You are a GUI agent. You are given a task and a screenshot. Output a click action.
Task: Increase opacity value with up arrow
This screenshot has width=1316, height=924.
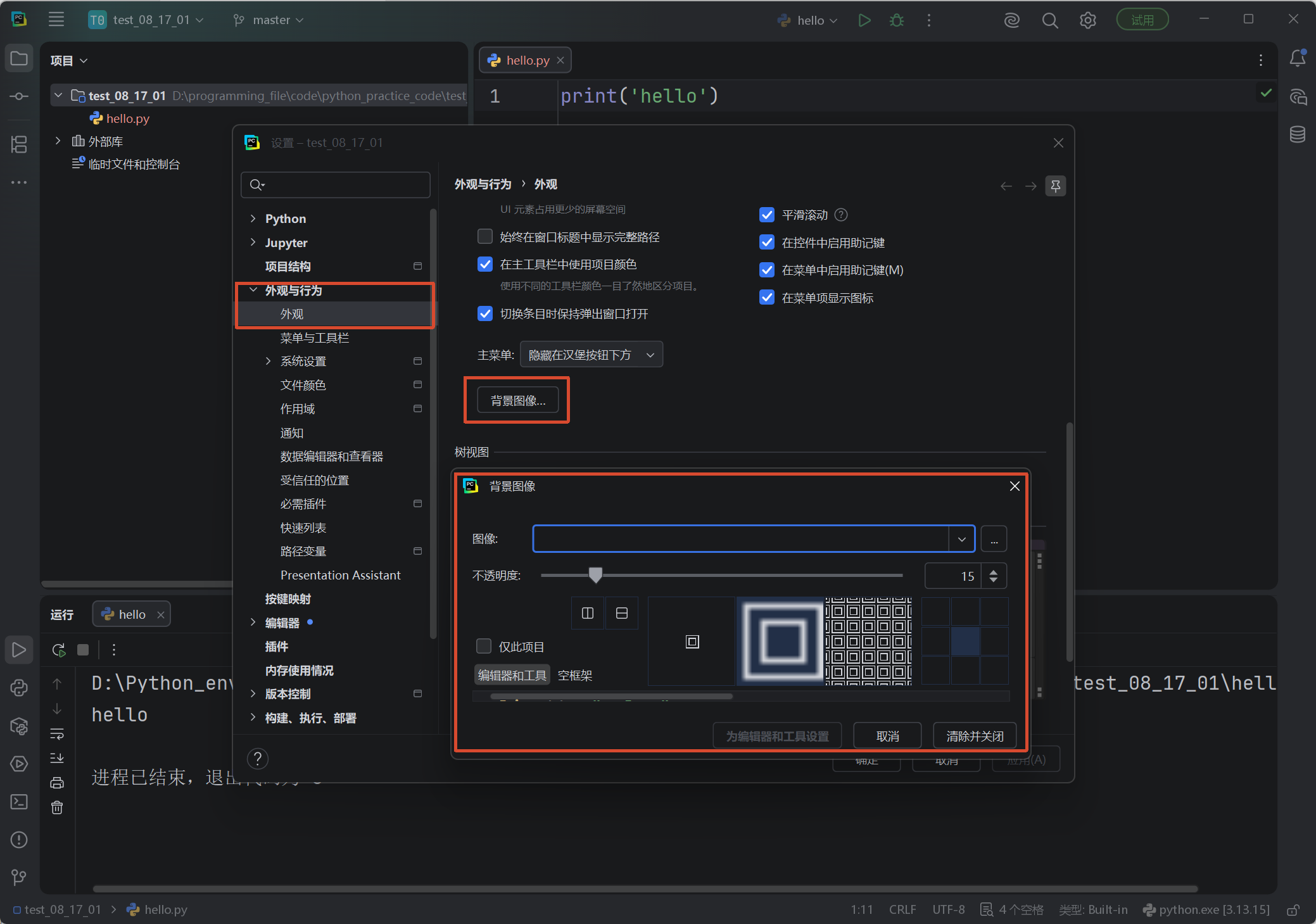(994, 571)
